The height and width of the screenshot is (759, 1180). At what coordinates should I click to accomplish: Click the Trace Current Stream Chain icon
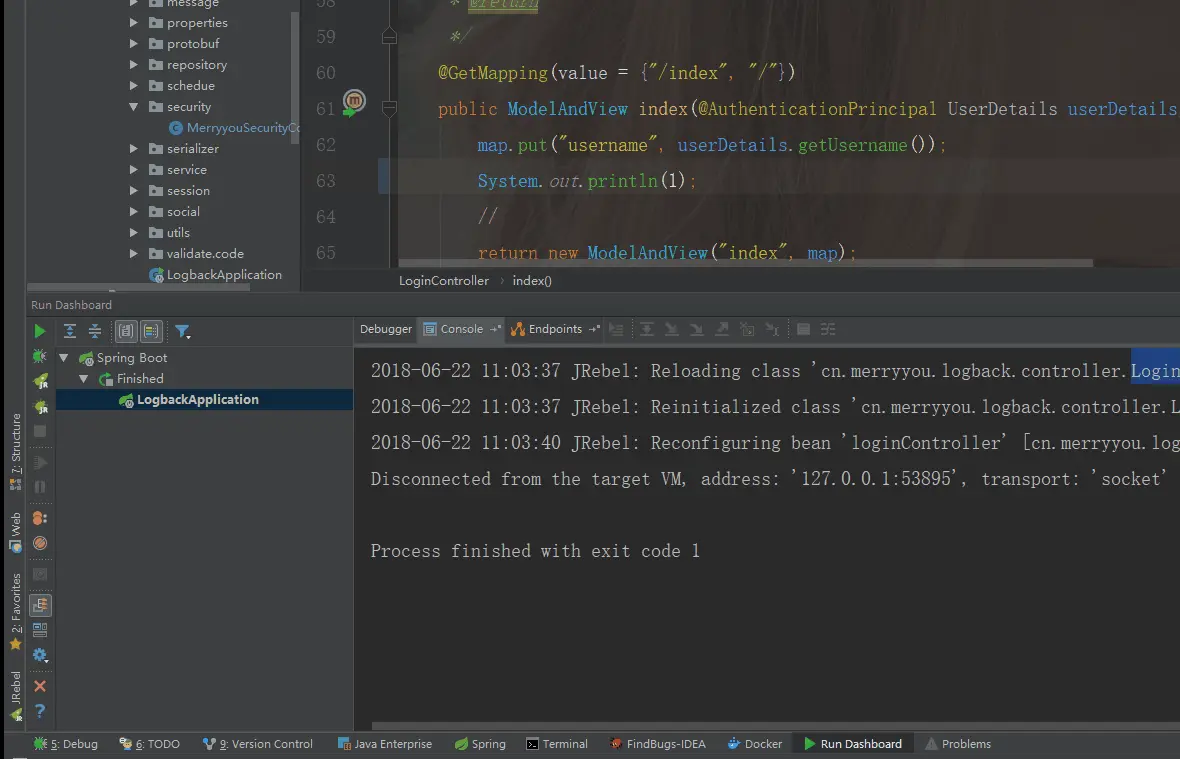[x=828, y=329]
